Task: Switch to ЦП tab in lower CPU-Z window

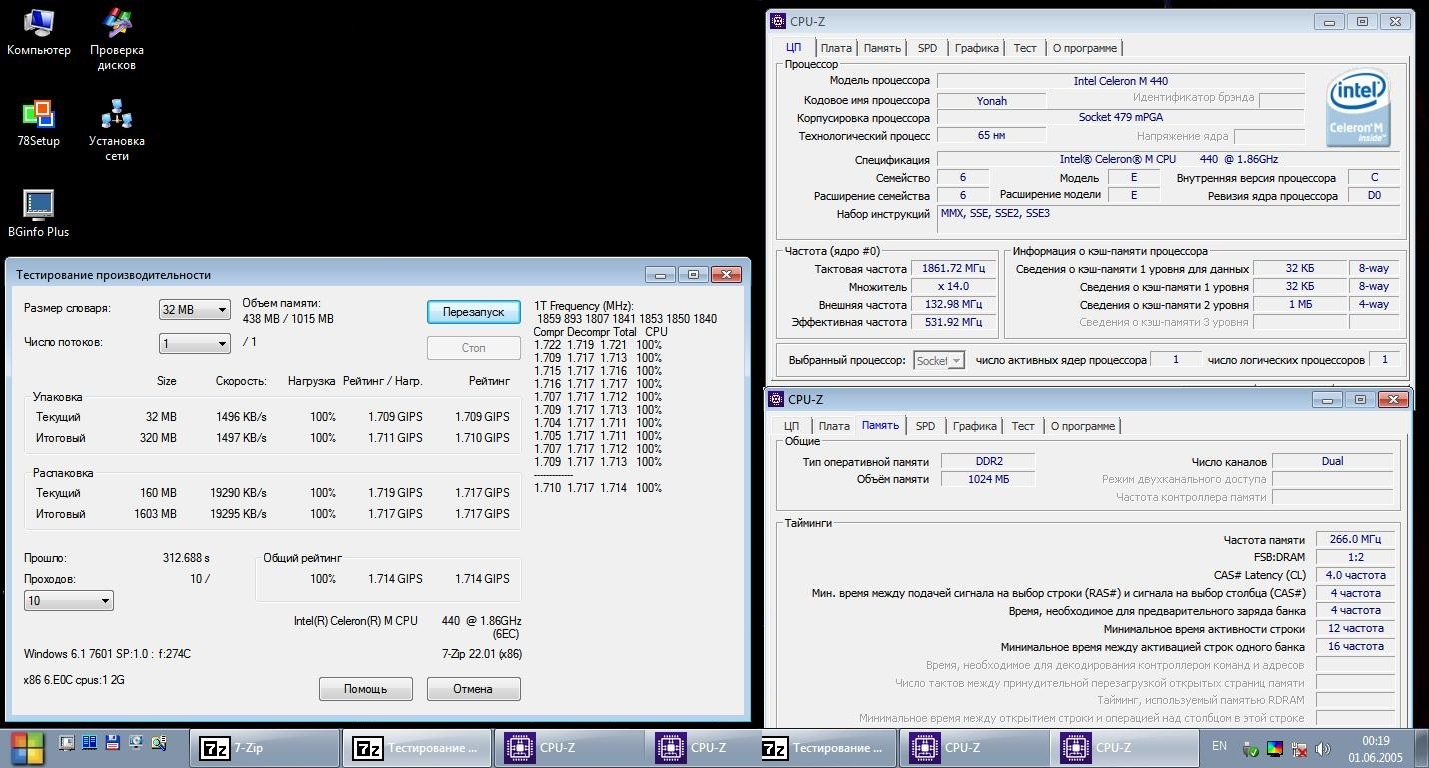Action: [x=791, y=426]
